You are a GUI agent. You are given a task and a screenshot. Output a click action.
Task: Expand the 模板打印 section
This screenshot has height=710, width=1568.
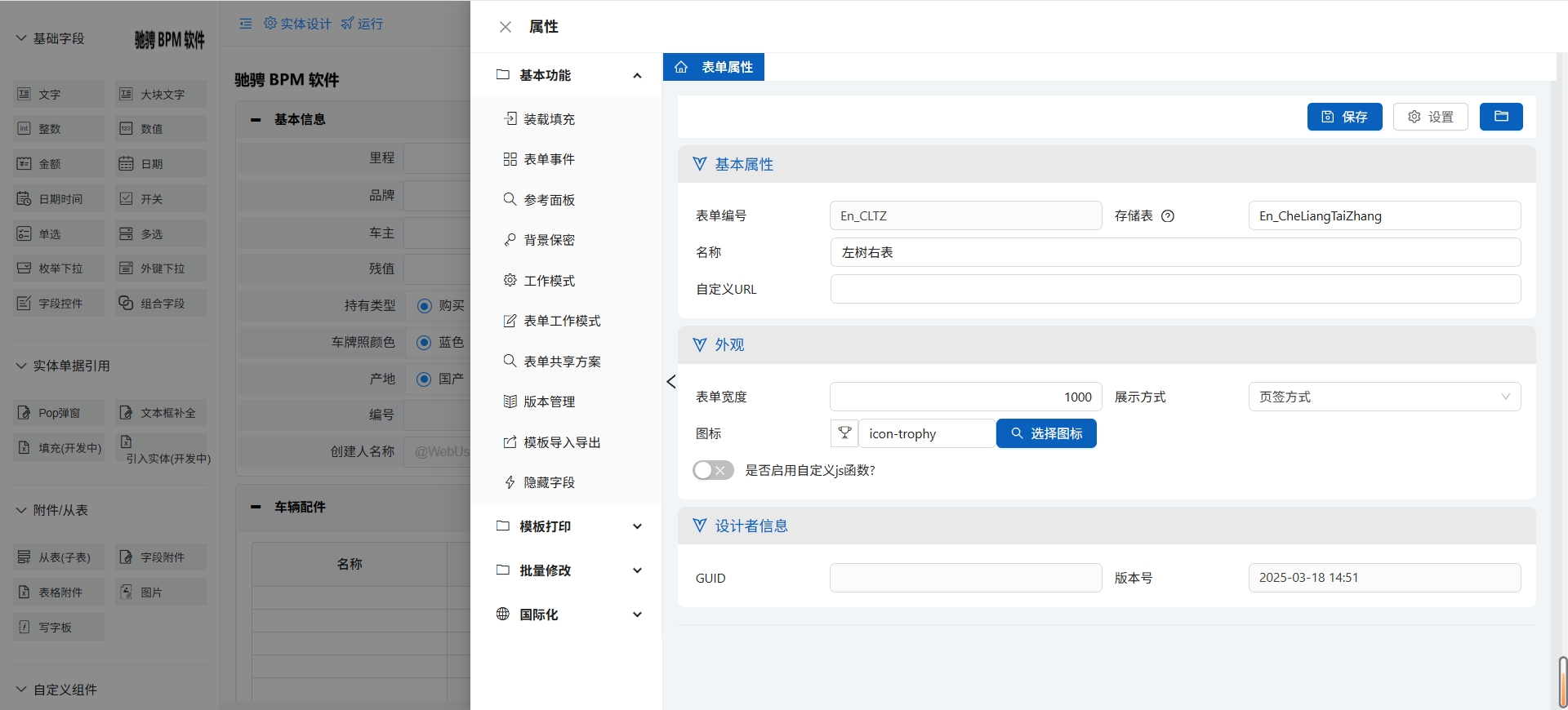click(568, 526)
